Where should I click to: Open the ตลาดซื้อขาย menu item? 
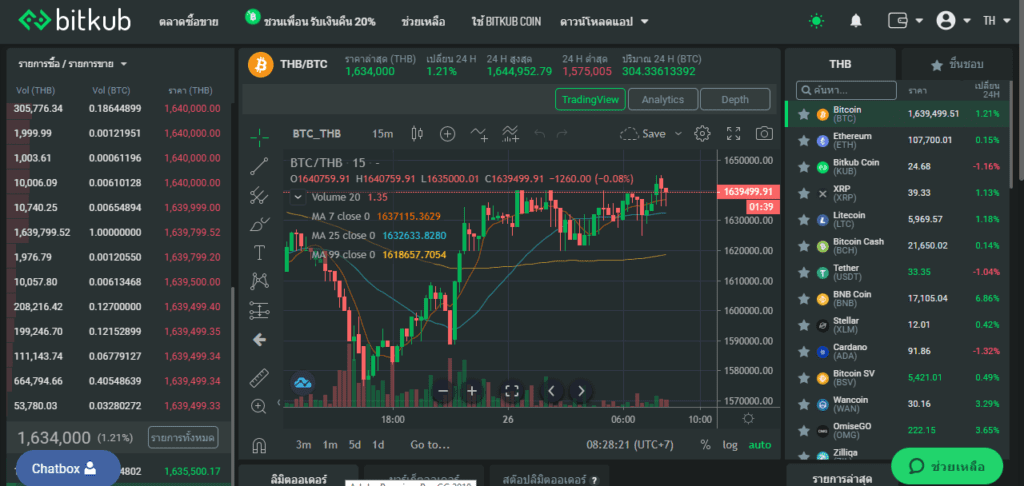188,22
